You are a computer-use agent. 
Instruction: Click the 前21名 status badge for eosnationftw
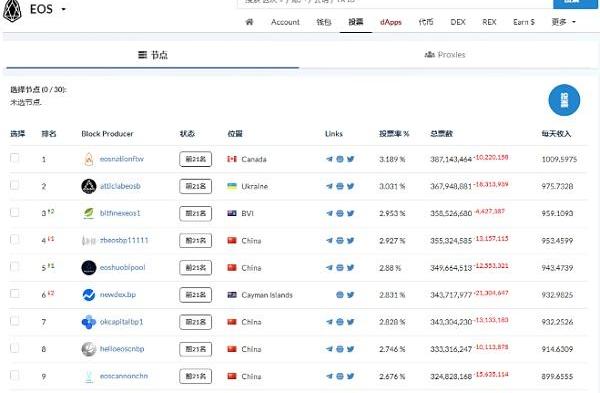pyautogui.click(x=196, y=159)
